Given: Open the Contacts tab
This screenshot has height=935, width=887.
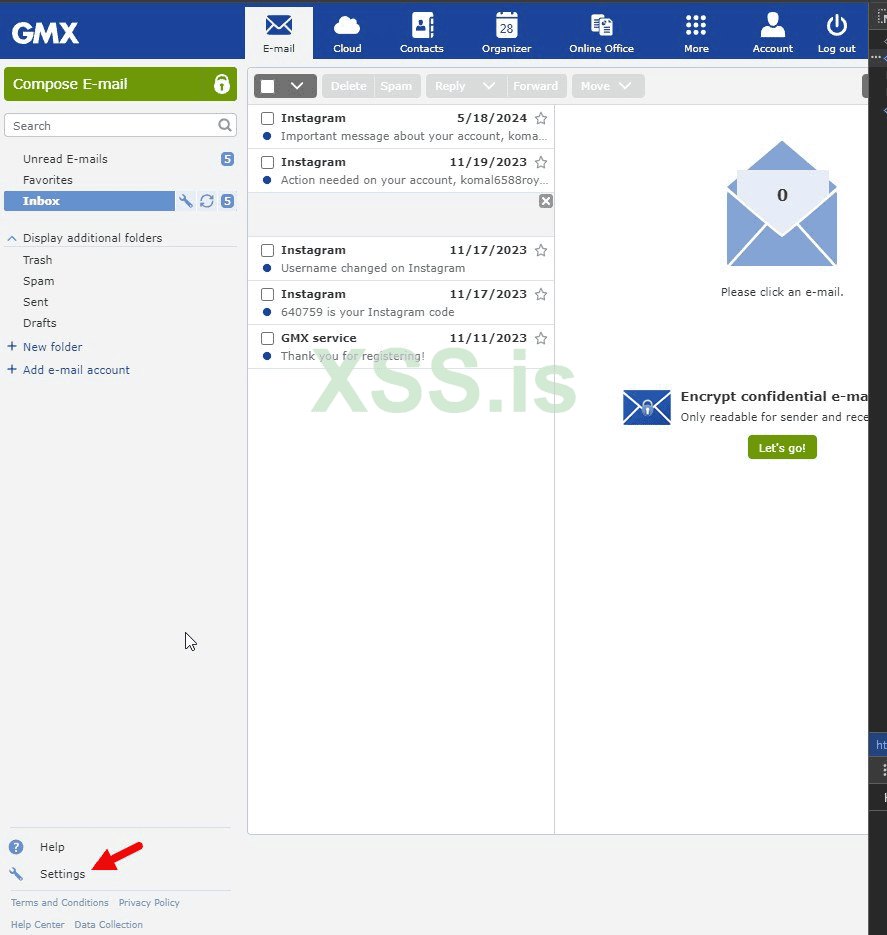Looking at the screenshot, I should pos(421,33).
